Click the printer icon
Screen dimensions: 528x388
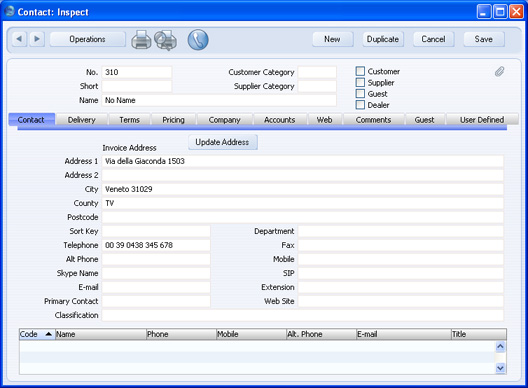(x=141, y=40)
